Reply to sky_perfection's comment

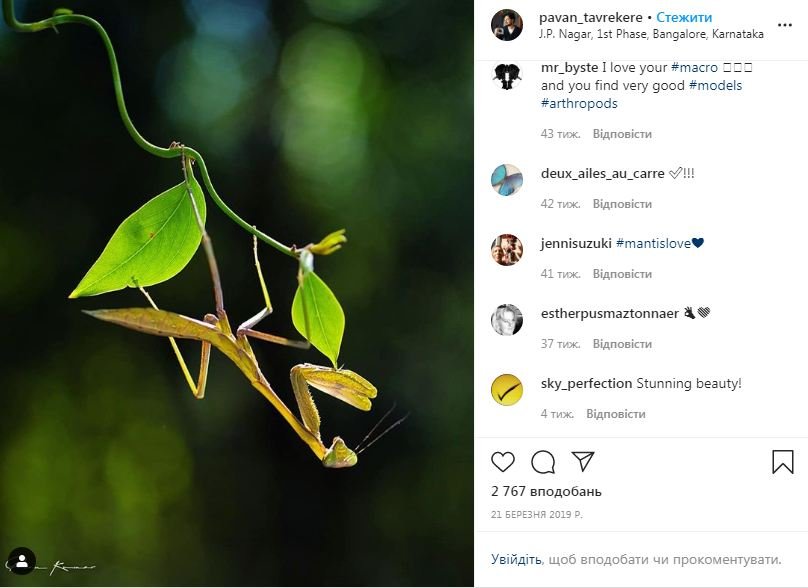click(615, 414)
